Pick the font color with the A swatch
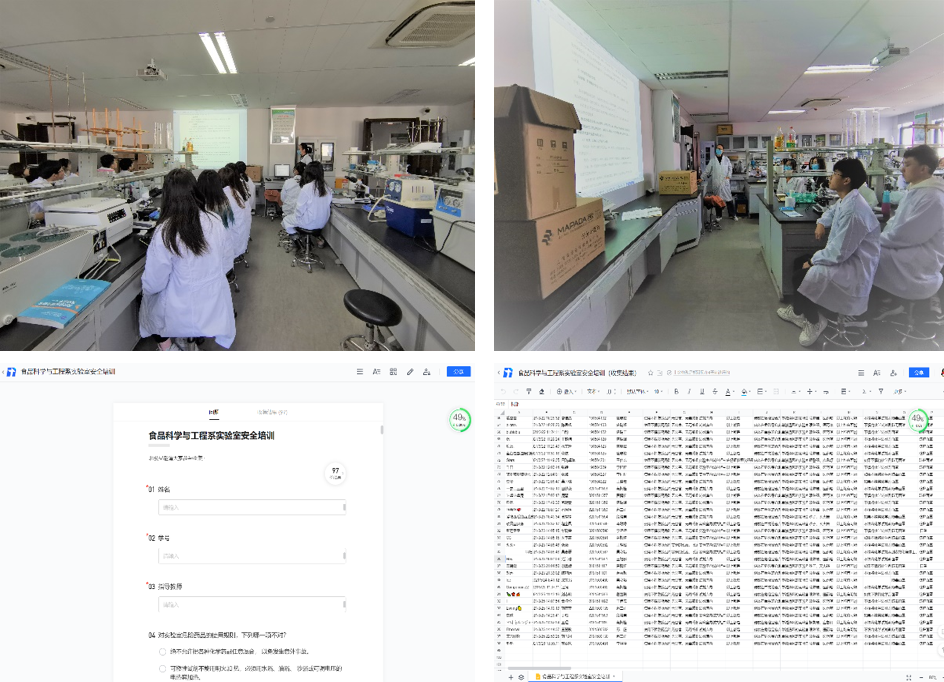Image resolution: width=944 pixels, height=682 pixels. point(728,392)
